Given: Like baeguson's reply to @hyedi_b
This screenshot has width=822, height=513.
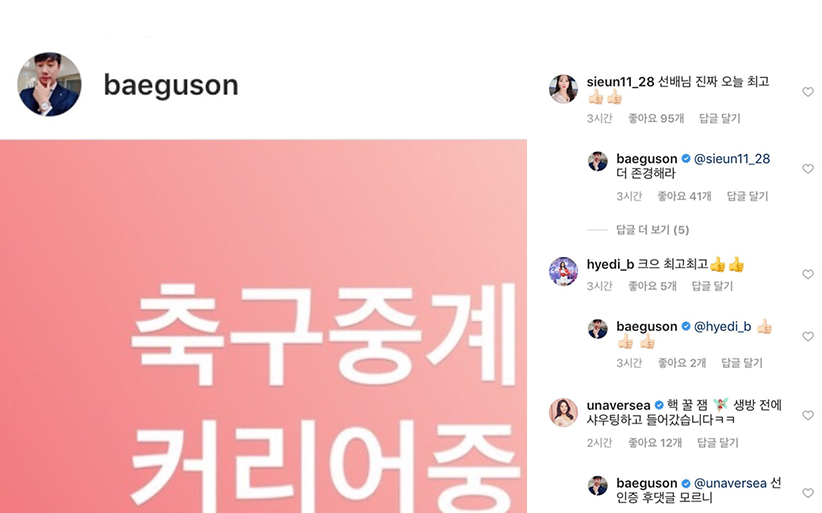Looking at the screenshot, I should (x=808, y=336).
